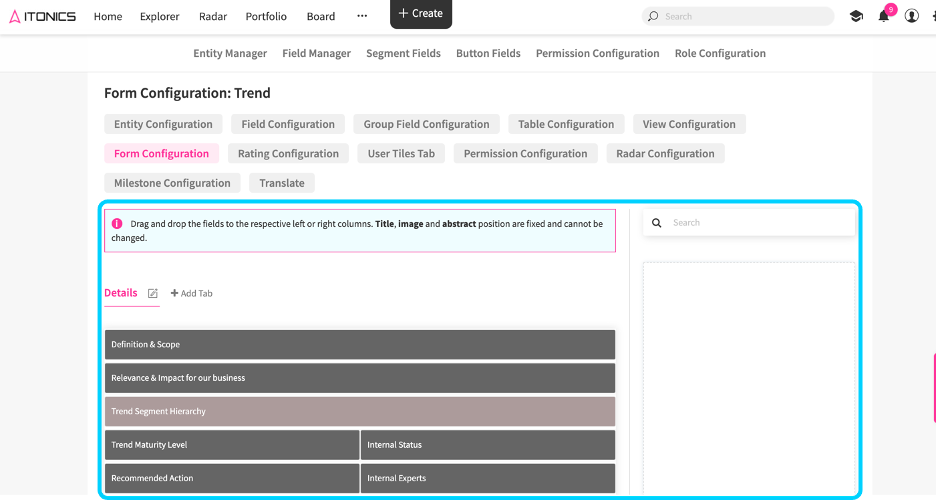Click the edit icon beside Details tab
This screenshot has width=936, height=500.
pyautogui.click(x=153, y=293)
